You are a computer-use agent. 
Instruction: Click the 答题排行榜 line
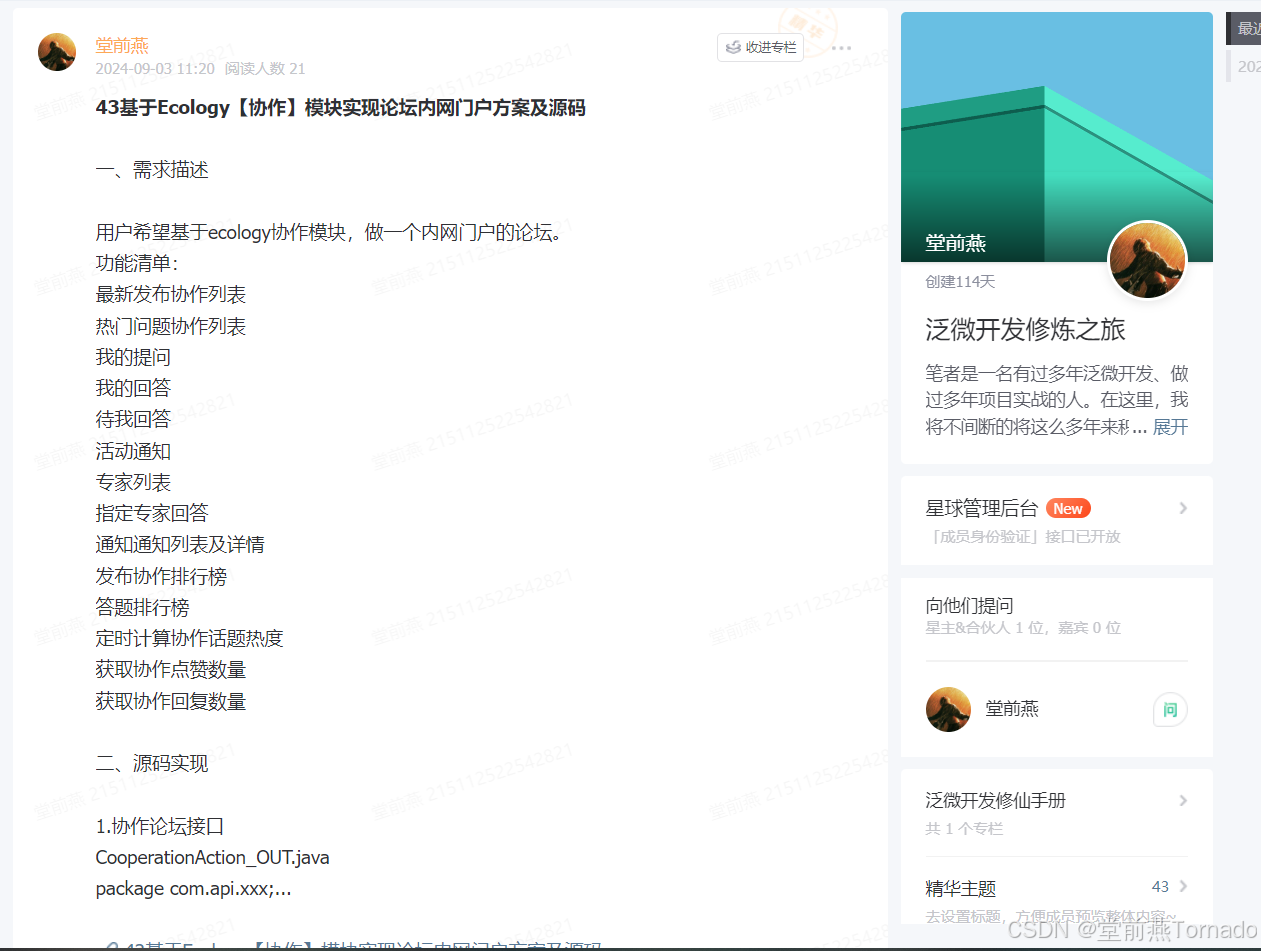[x=142, y=608]
